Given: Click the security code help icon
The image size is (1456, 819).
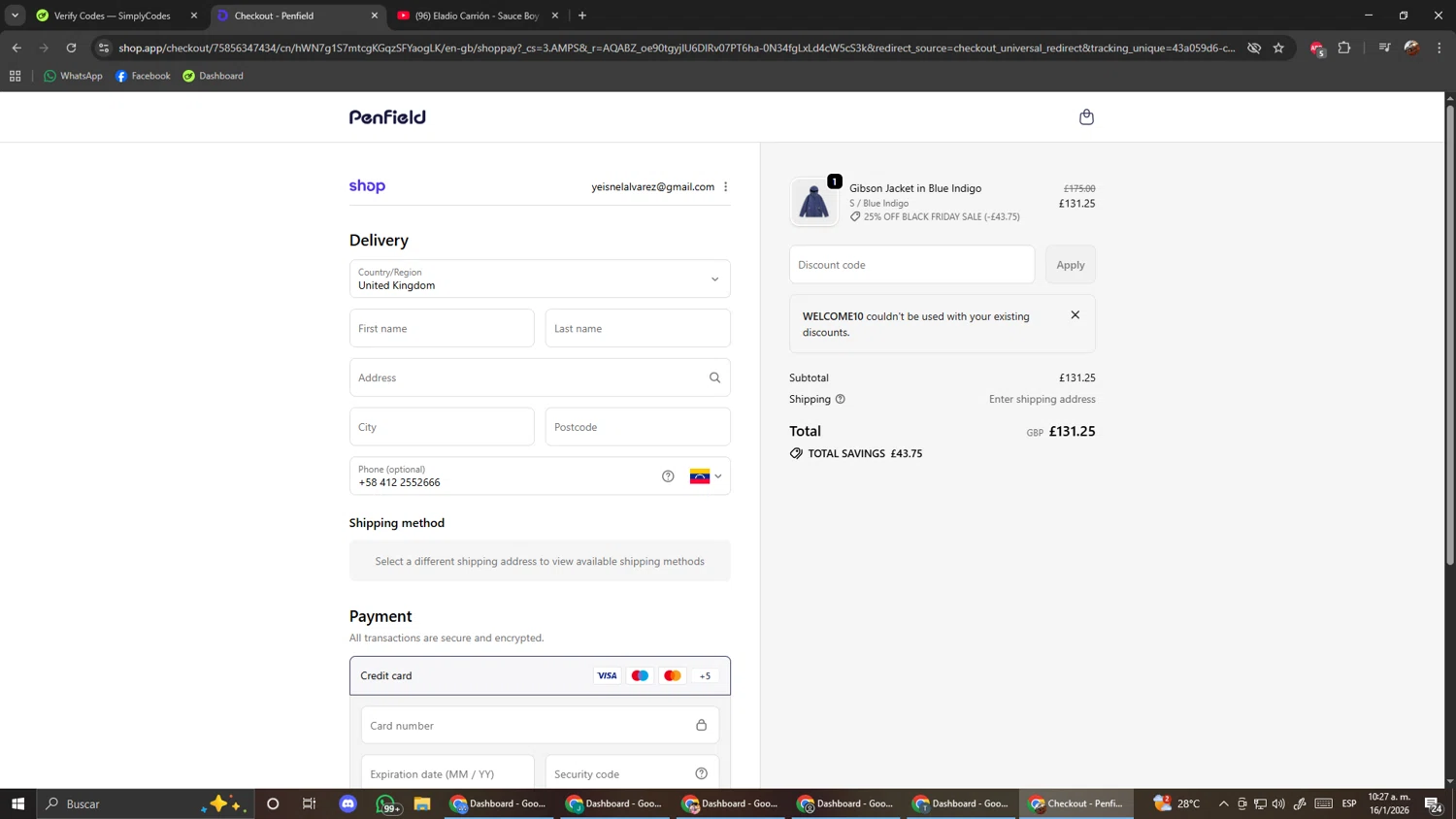Looking at the screenshot, I should [x=701, y=773].
